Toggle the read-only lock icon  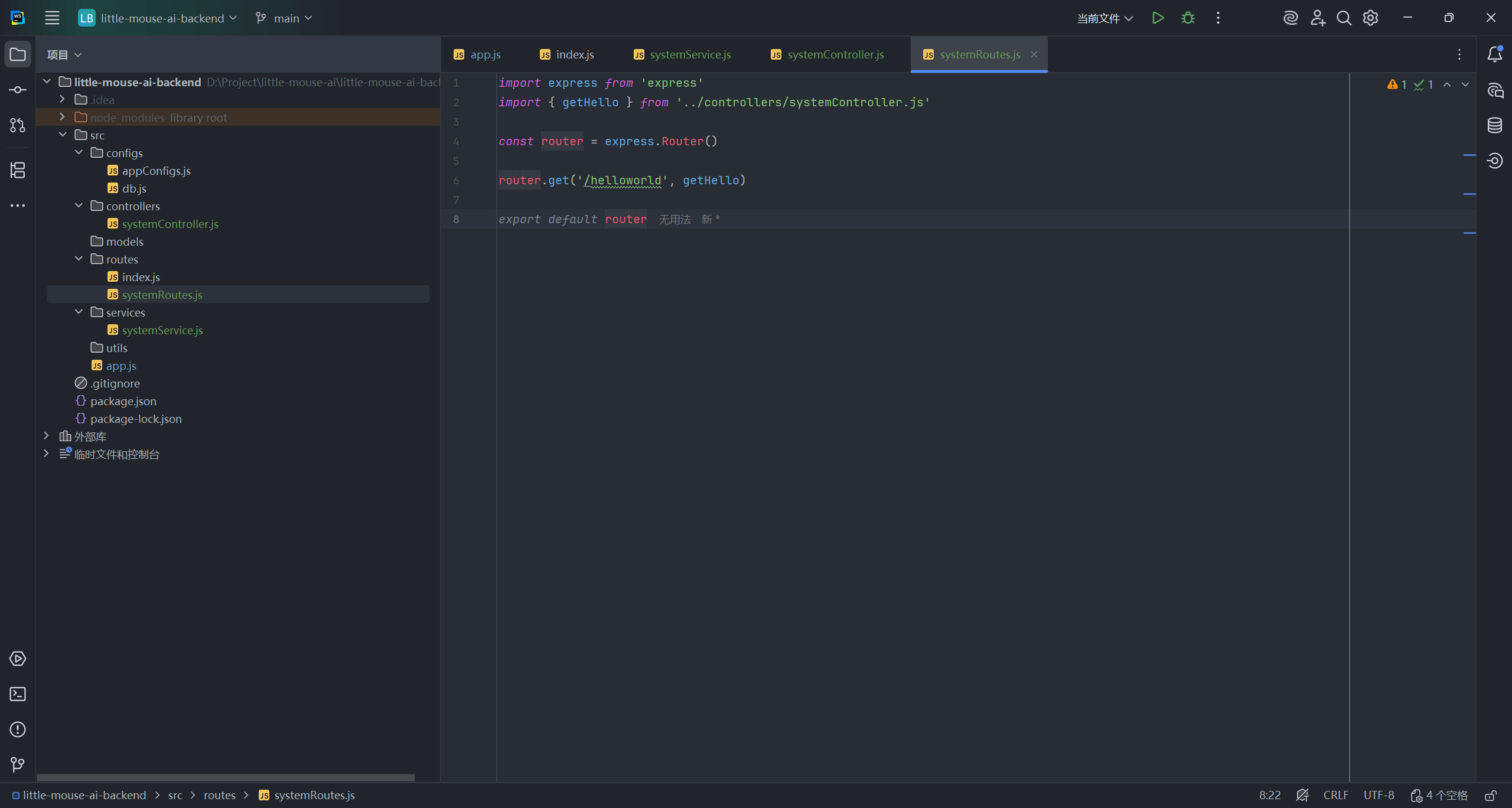tap(1491, 796)
